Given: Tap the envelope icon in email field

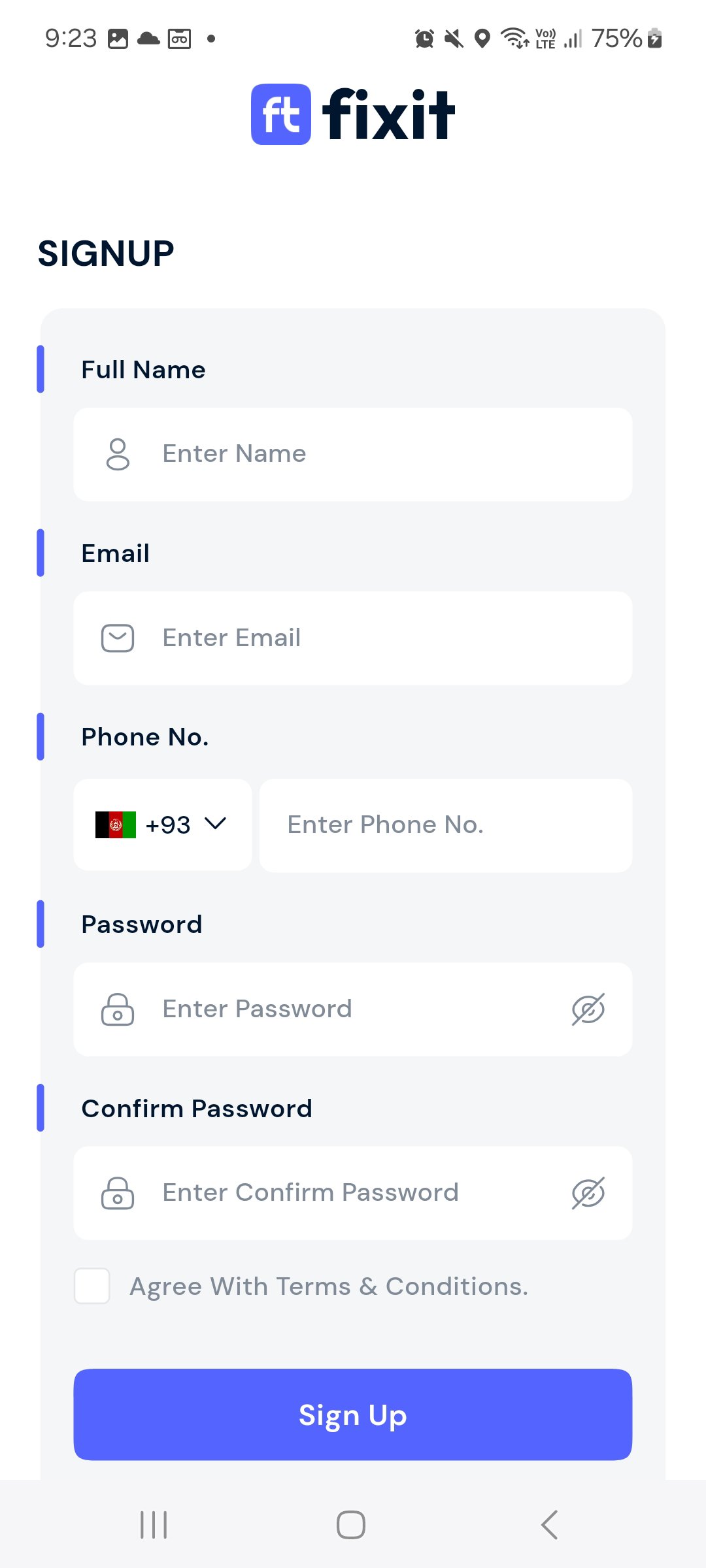Looking at the screenshot, I should 118,638.
